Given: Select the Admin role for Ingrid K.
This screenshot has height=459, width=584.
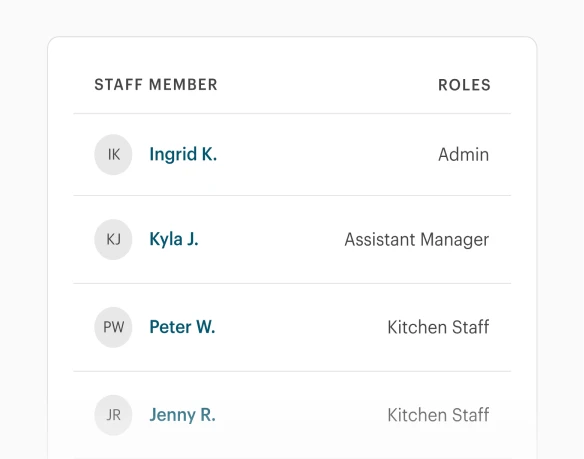Looking at the screenshot, I should tap(463, 154).
